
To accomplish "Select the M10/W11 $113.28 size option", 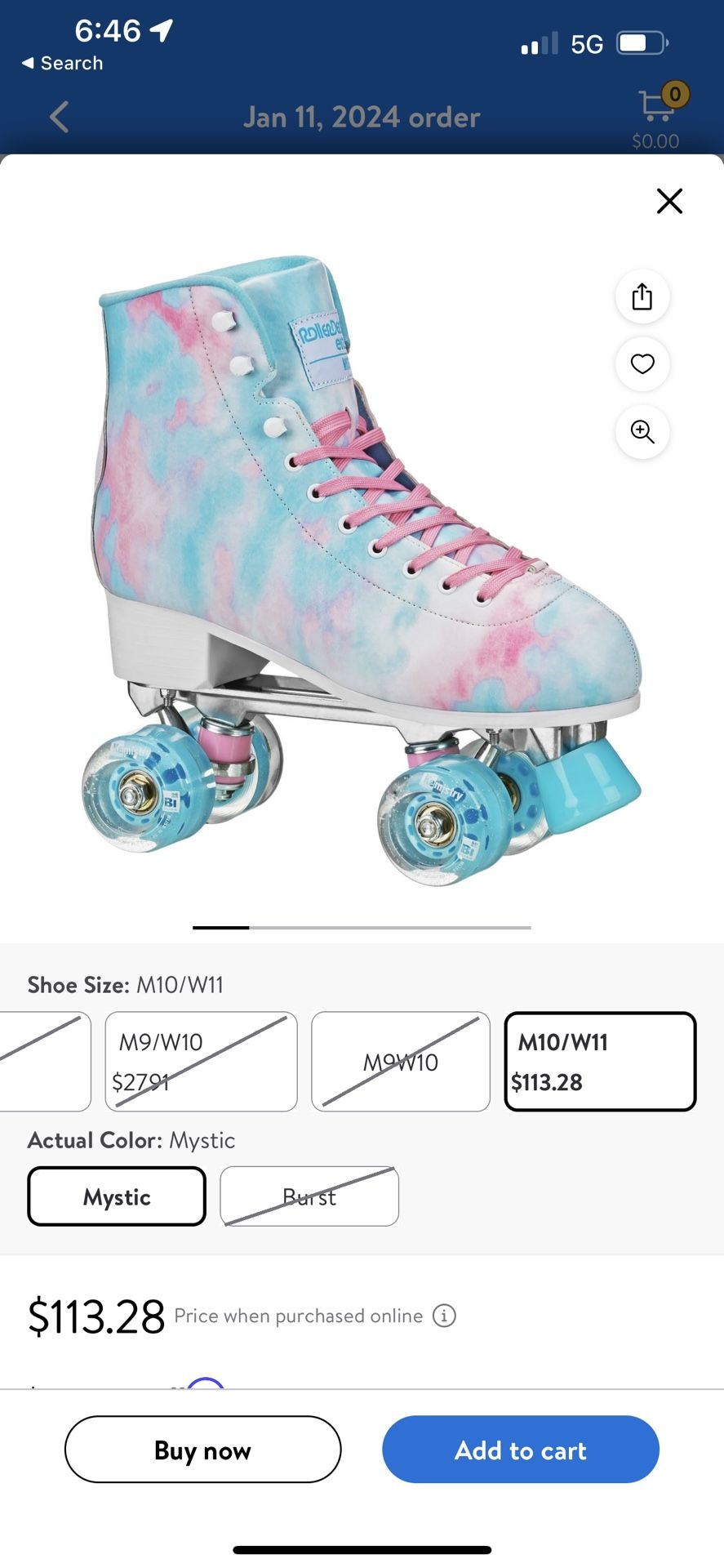I will tap(600, 1062).
